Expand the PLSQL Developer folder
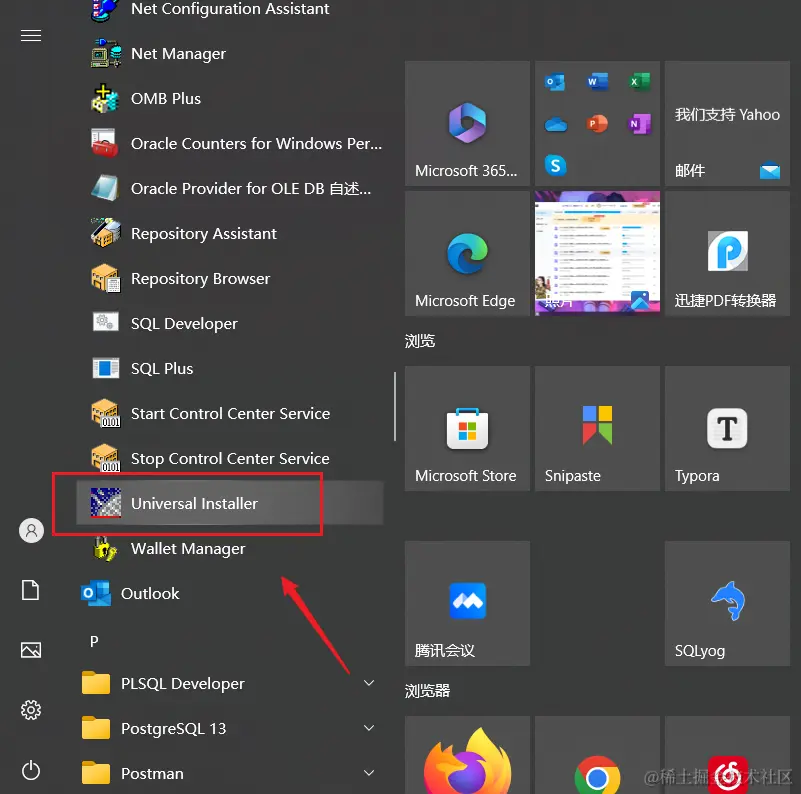This screenshot has width=801, height=794. point(230,683)
